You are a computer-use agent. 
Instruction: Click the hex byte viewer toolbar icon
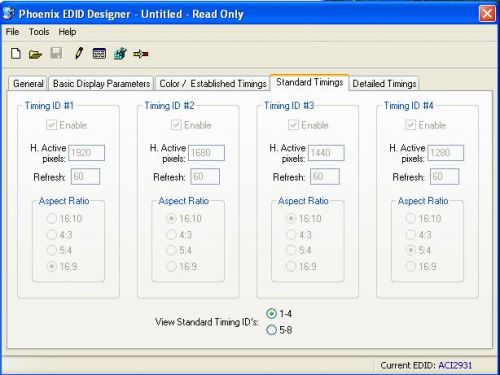[x=99, y=54]
